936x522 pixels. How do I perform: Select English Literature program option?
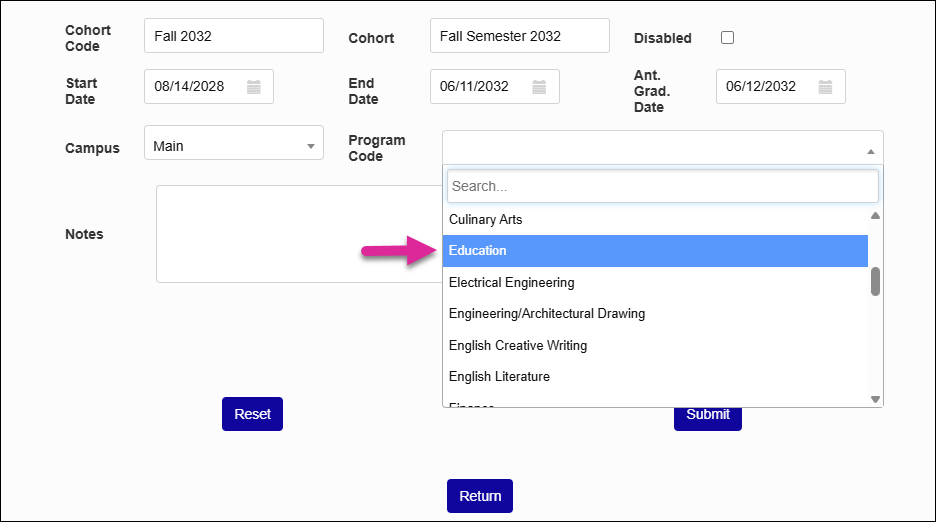coord(655,377)
